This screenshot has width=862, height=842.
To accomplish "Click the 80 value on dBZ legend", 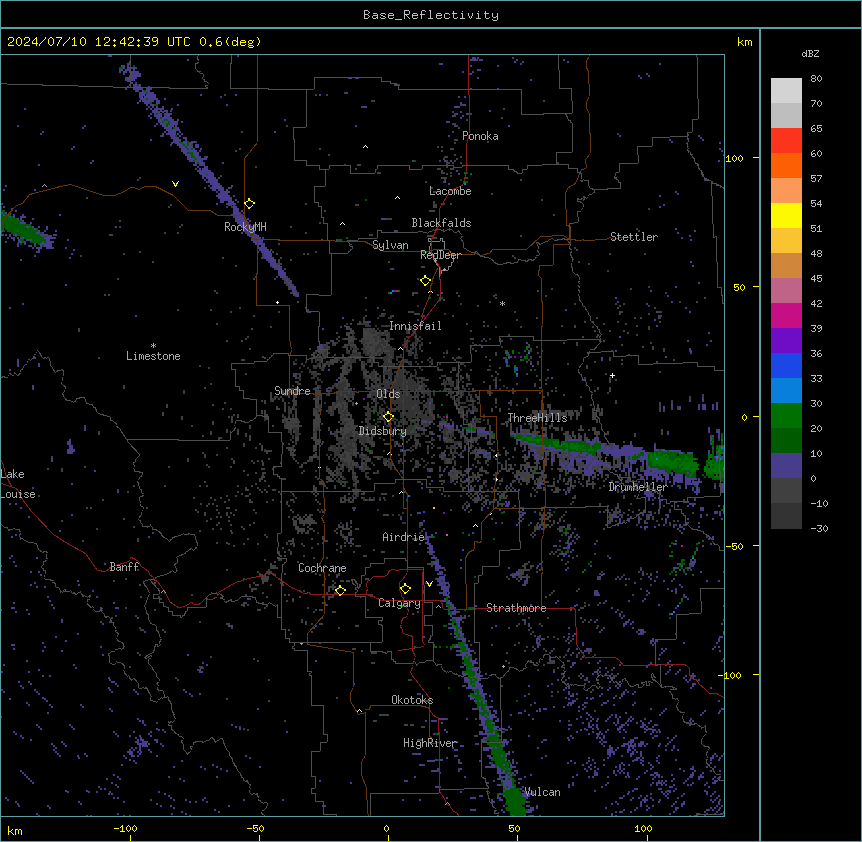I will coord(816,79).
